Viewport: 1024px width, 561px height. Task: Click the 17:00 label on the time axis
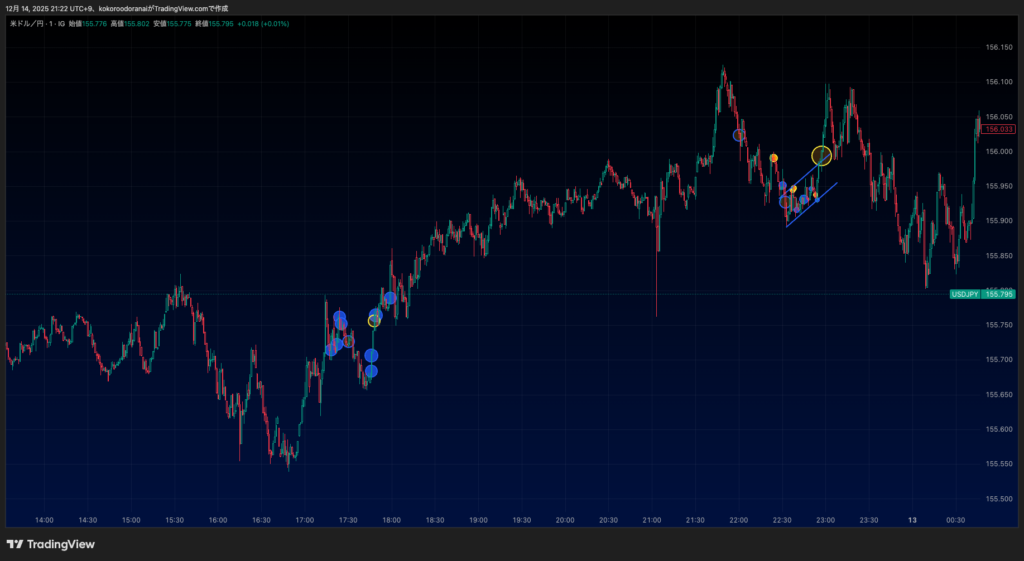click(305, 520)
